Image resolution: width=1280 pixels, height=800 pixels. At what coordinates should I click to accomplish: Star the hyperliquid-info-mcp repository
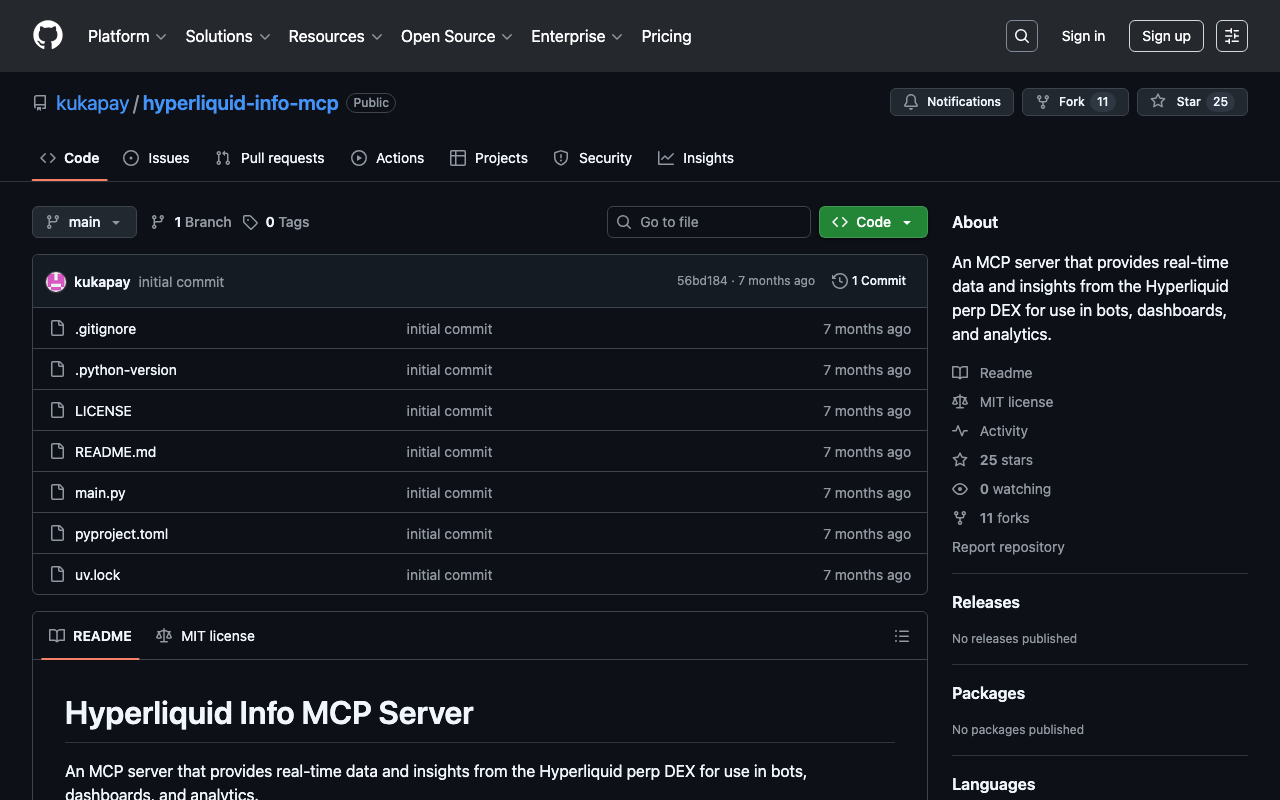point(1191,102)
